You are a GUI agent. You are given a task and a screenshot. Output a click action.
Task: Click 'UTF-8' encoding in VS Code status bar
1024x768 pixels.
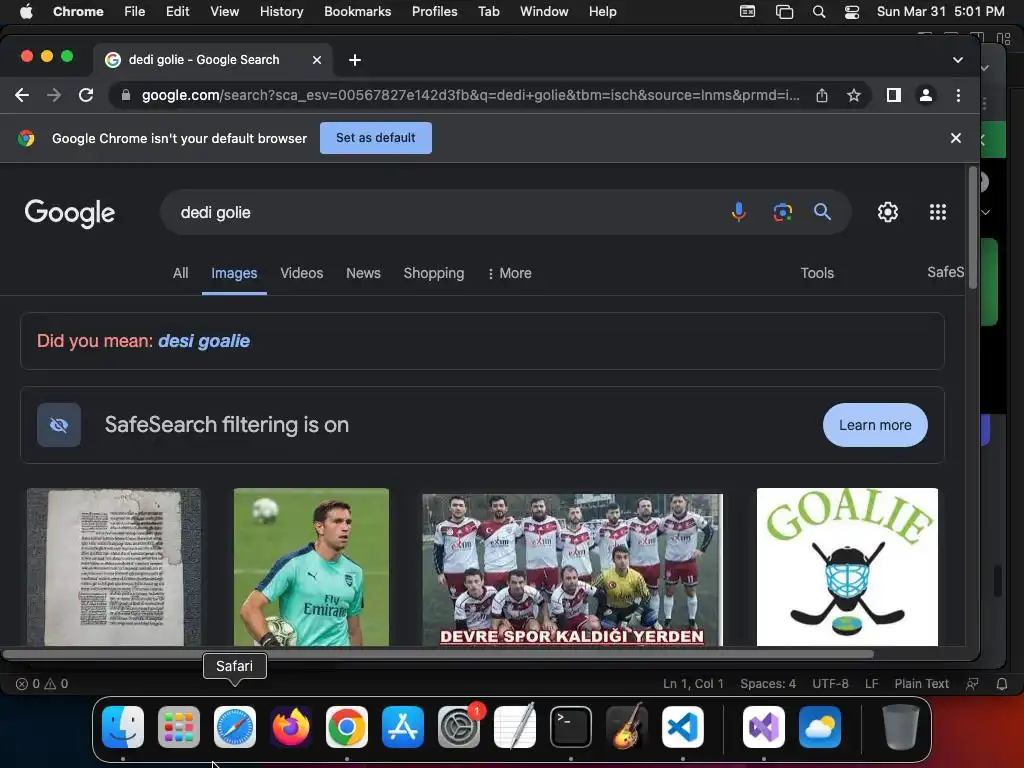830,684
